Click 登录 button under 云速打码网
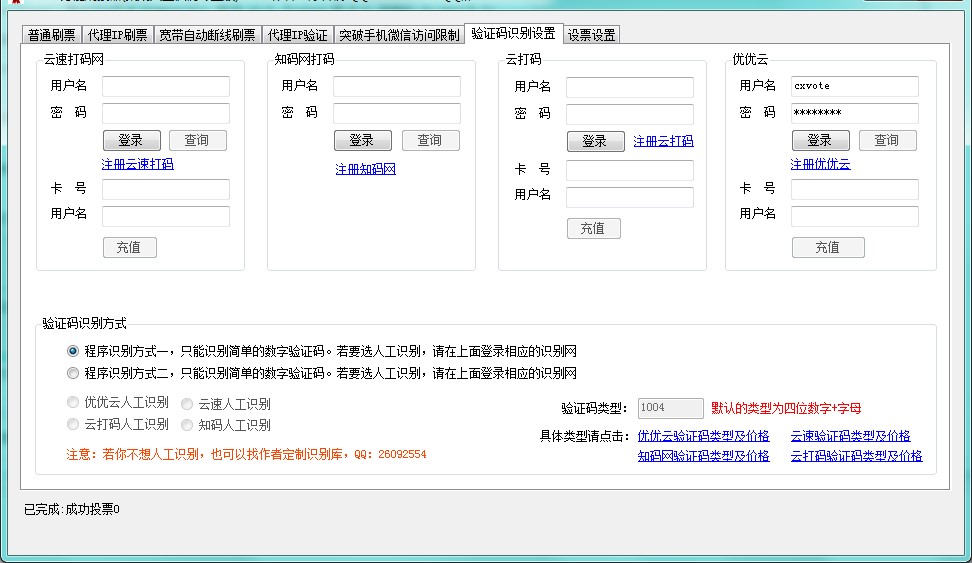The height and width of the screenshot is (563, 972). [x=131, y=140]
